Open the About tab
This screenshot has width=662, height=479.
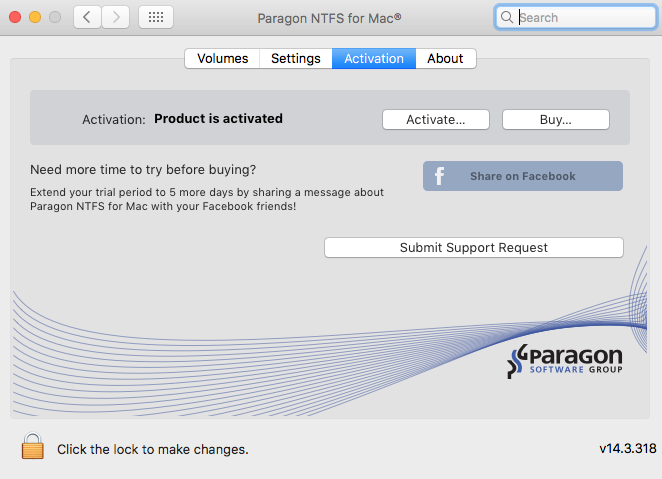pyautogui.click(x=445, y=58)
